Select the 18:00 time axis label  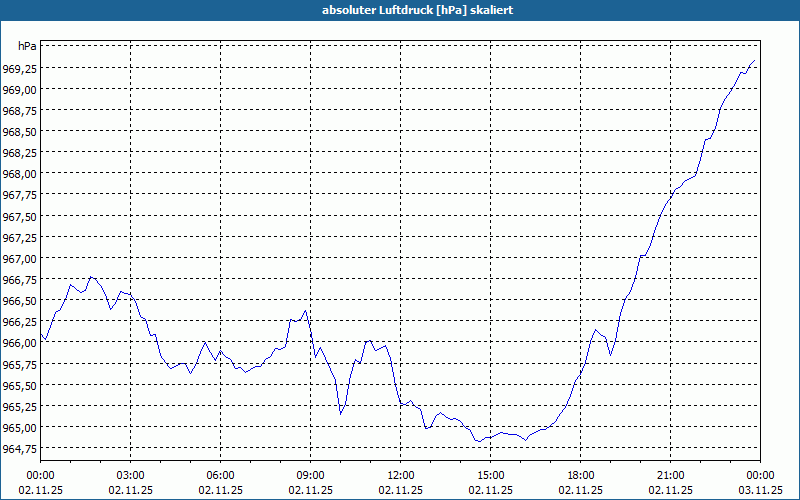(x=581, y=476)
